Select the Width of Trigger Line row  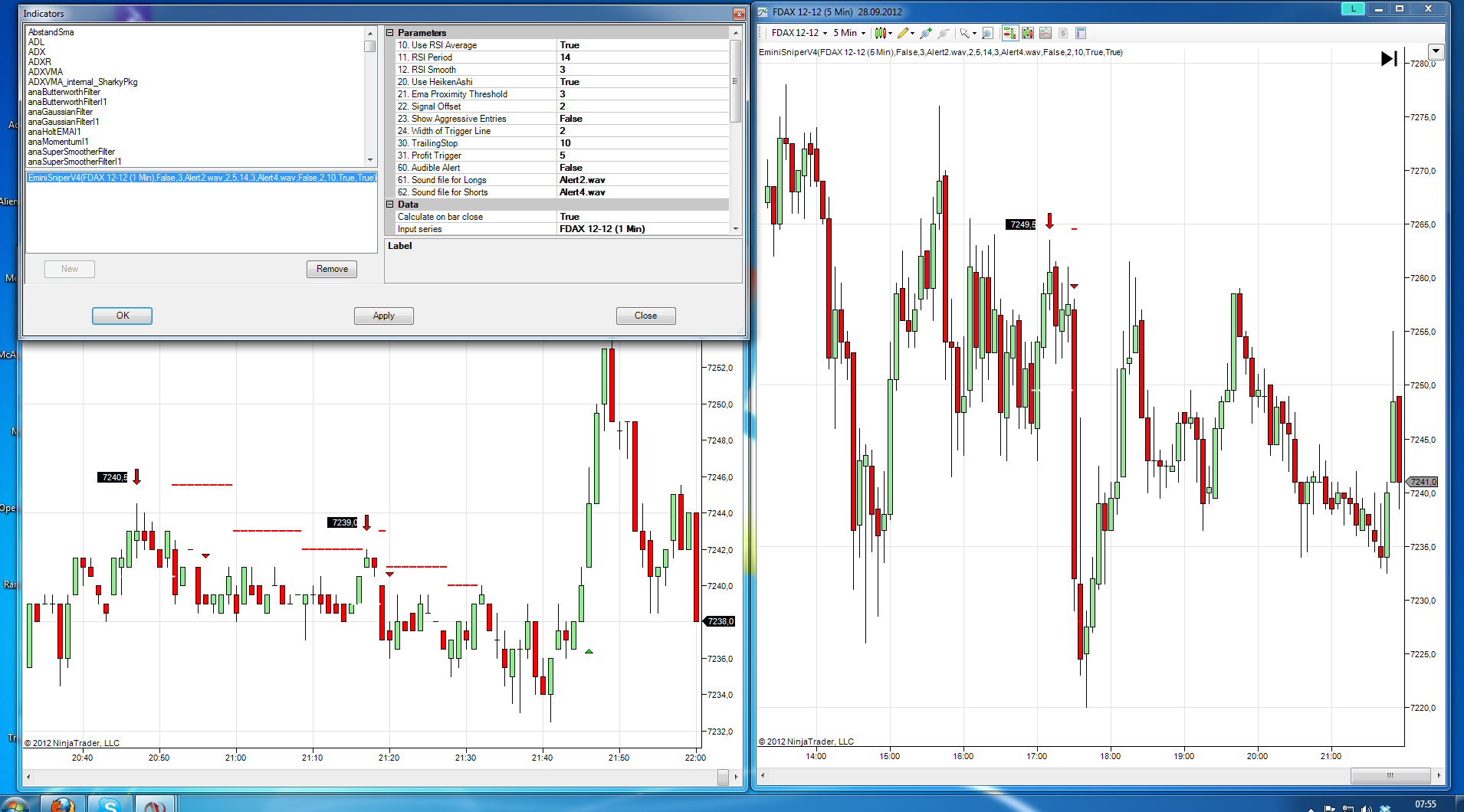(x=562, y=131)
